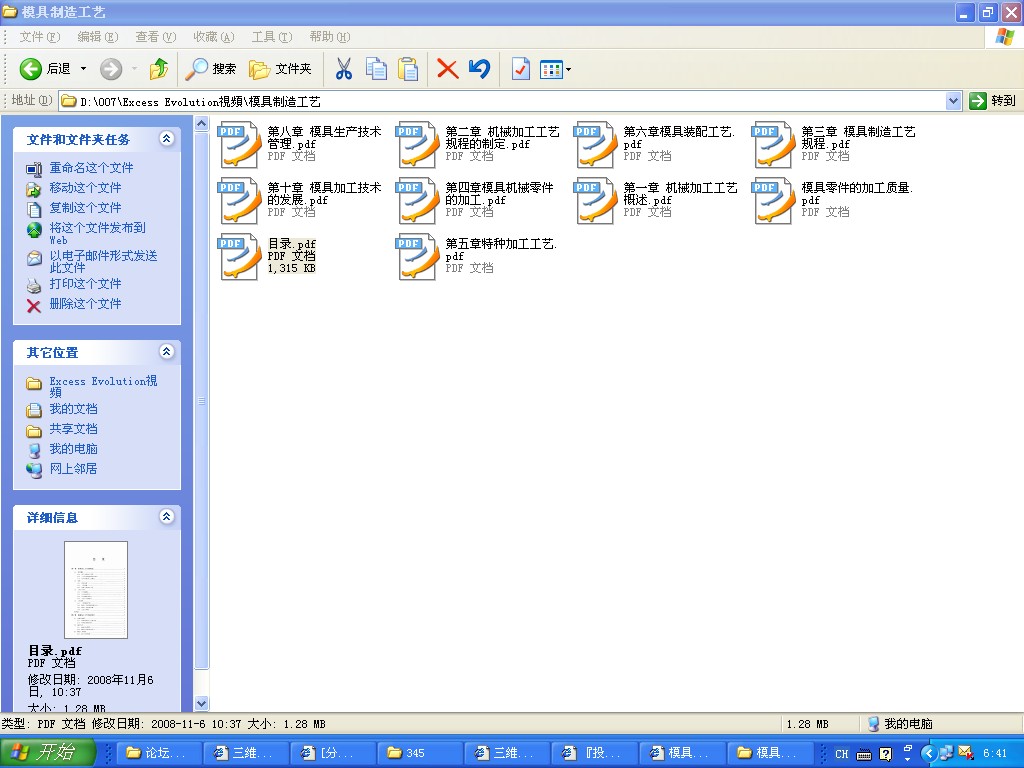Open the Views dropdown button
This screenshot has width=1024, height=768.
555,69
